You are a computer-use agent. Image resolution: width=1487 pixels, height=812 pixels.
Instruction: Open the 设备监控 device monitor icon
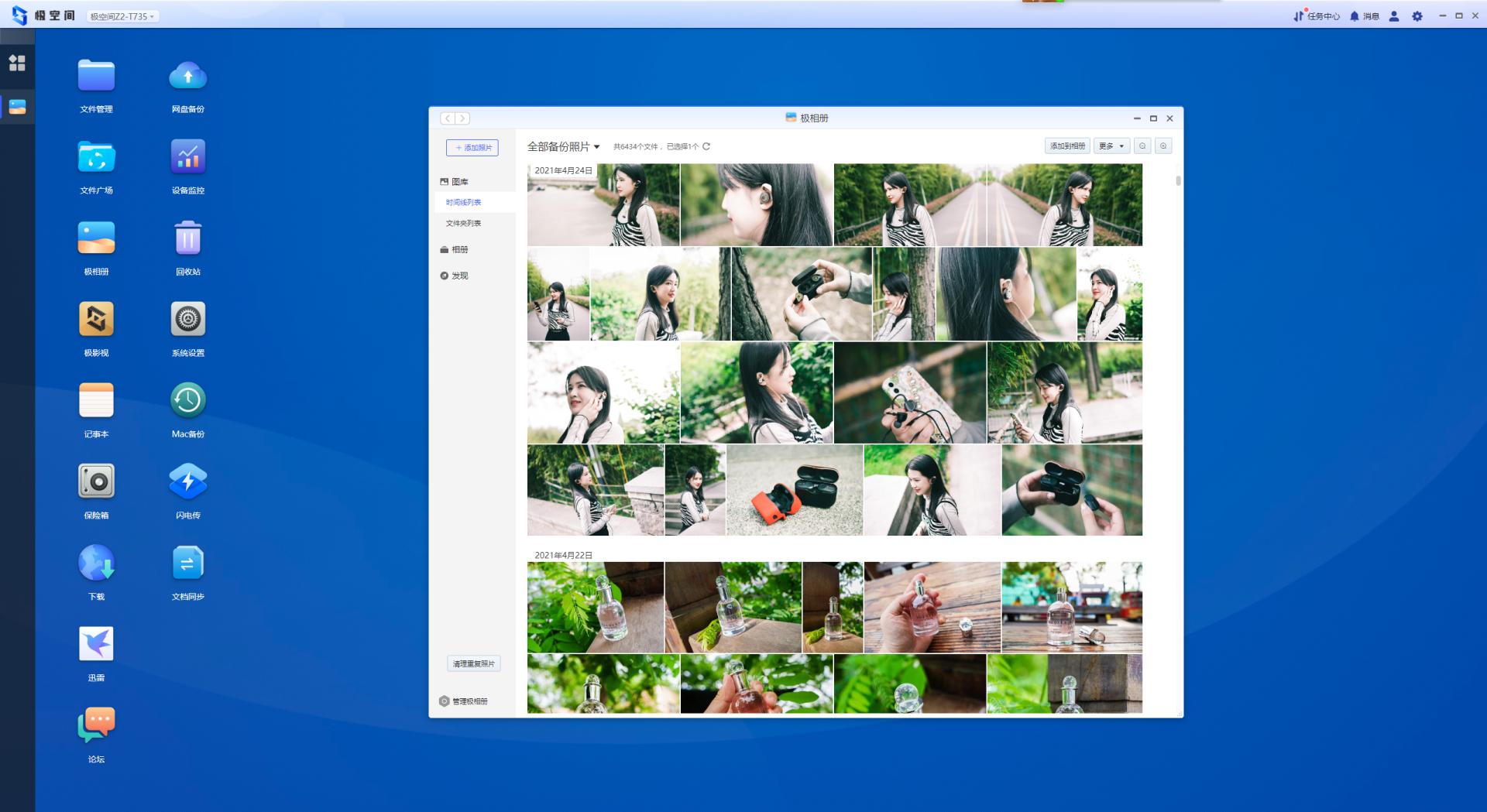click(187, 158)
